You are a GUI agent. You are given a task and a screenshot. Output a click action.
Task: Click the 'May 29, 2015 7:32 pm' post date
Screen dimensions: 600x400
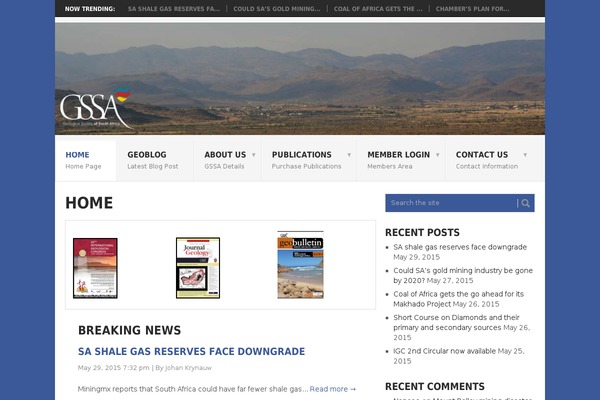(x=113, y=368)
